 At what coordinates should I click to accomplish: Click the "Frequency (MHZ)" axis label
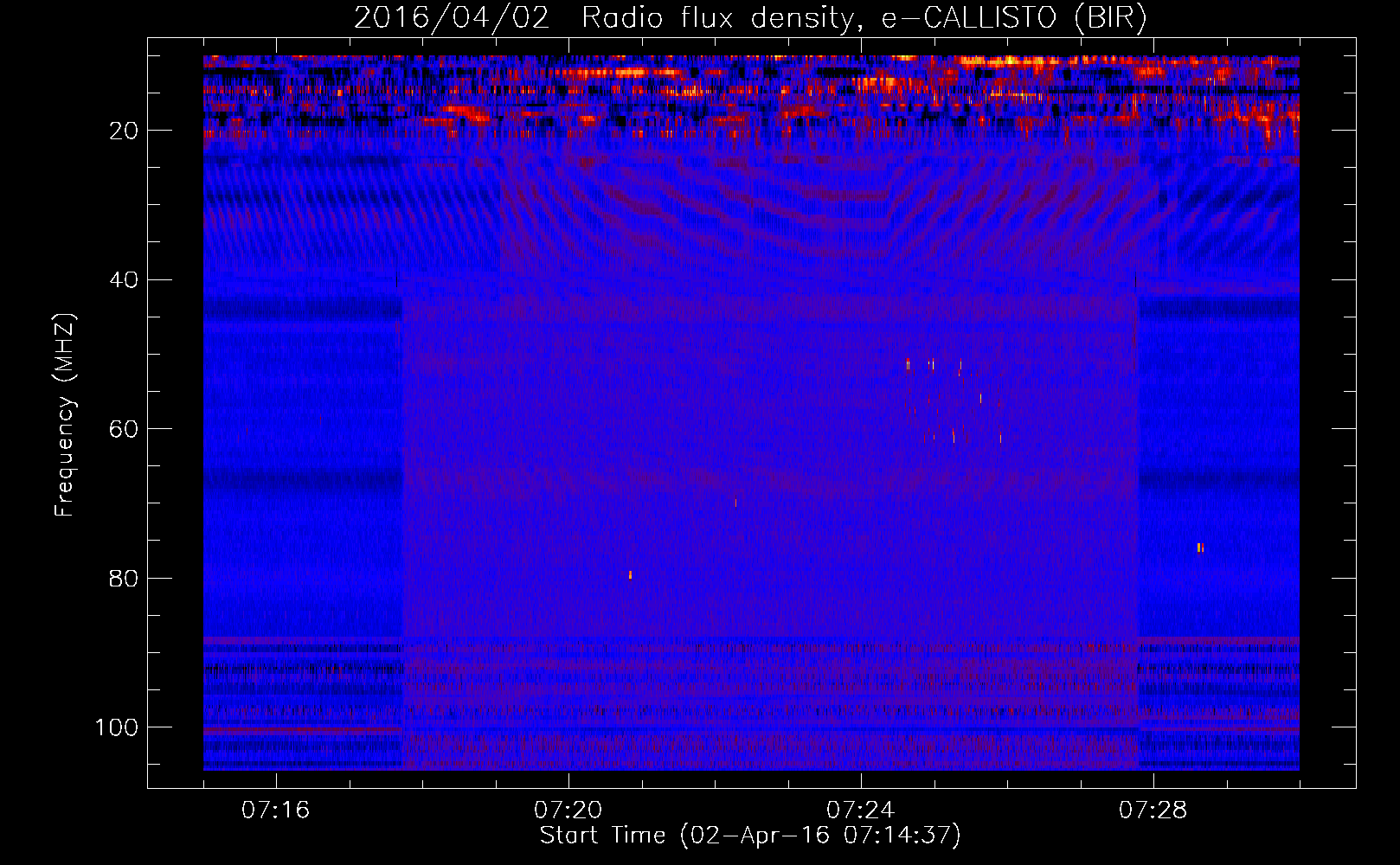pyautogui.click(x=65, y=415)
